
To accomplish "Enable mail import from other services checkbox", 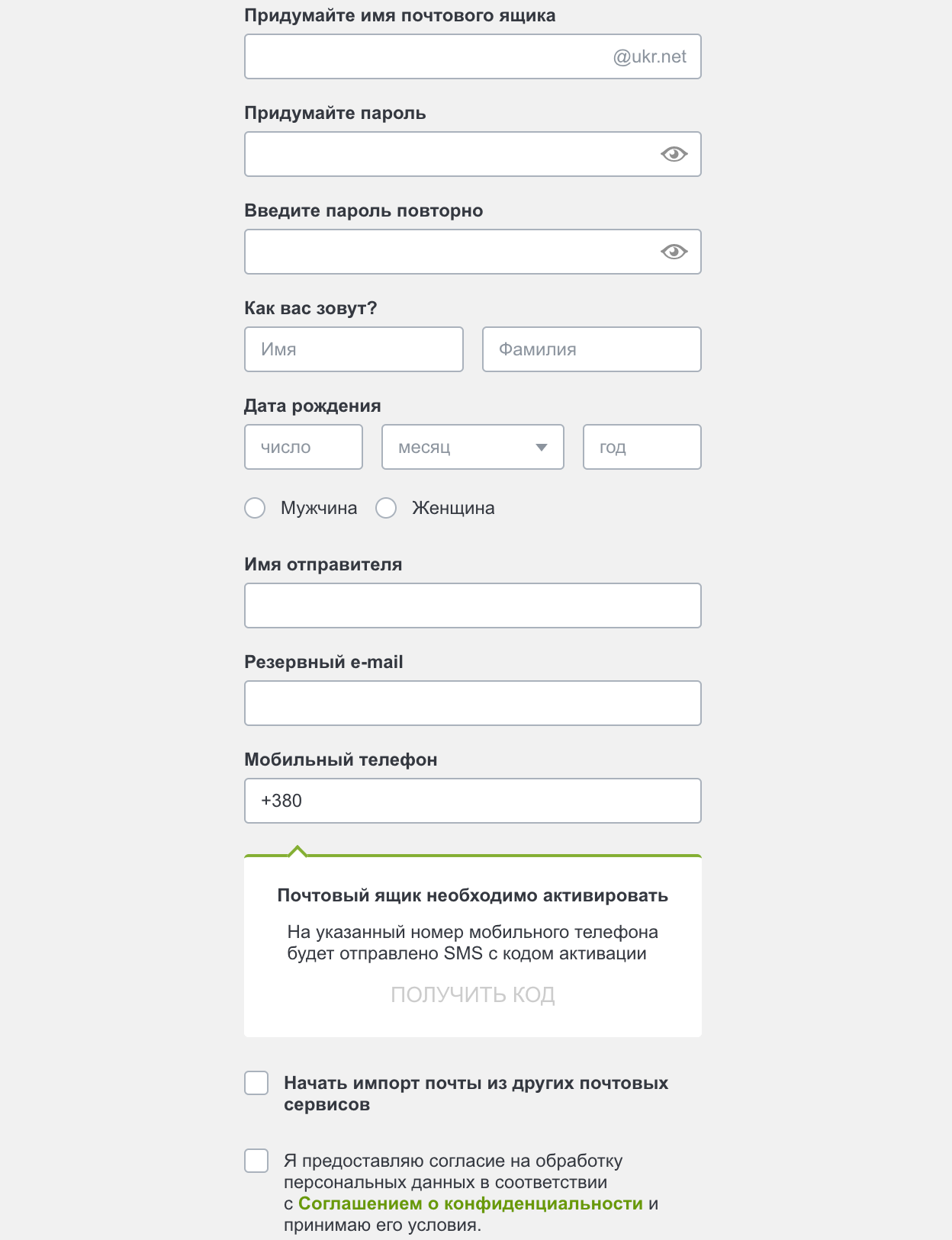I will point(256,1083).
